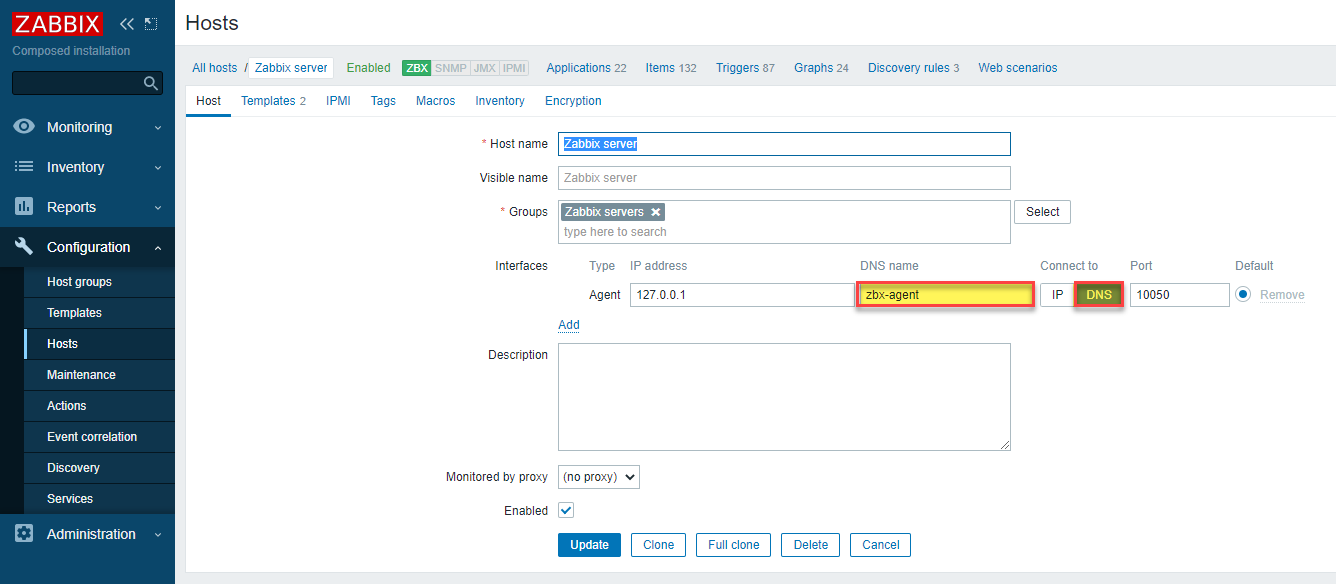Viewport: 1336px width, 584px height.
Task: Click the hide sidebar icon
Action: pyautogui.click(x=151, y=24)
